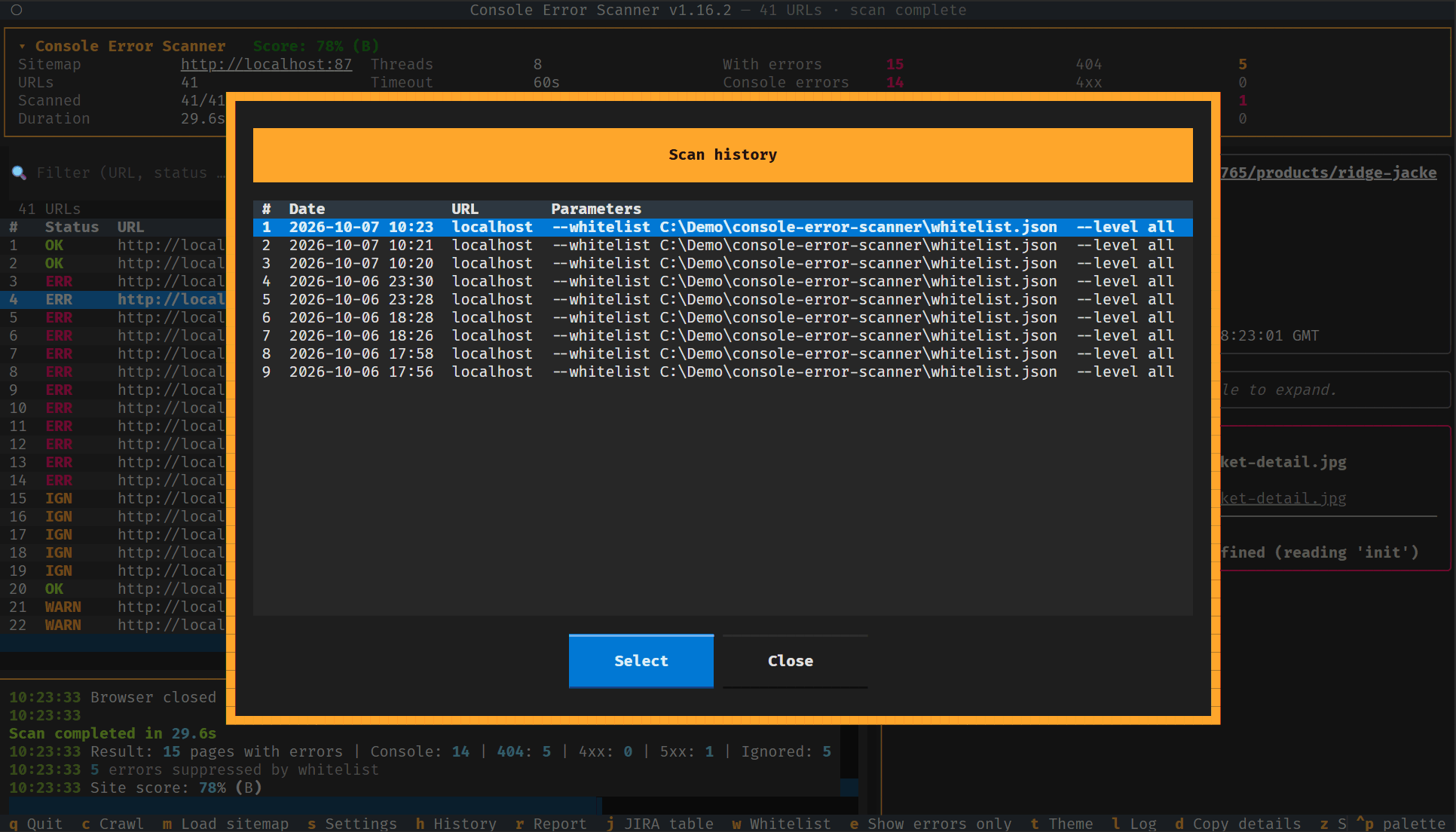Select history row 4 dated 2026-10-06 23:30
Viewport: 1456px width, 832px height.
click(723, 281)
